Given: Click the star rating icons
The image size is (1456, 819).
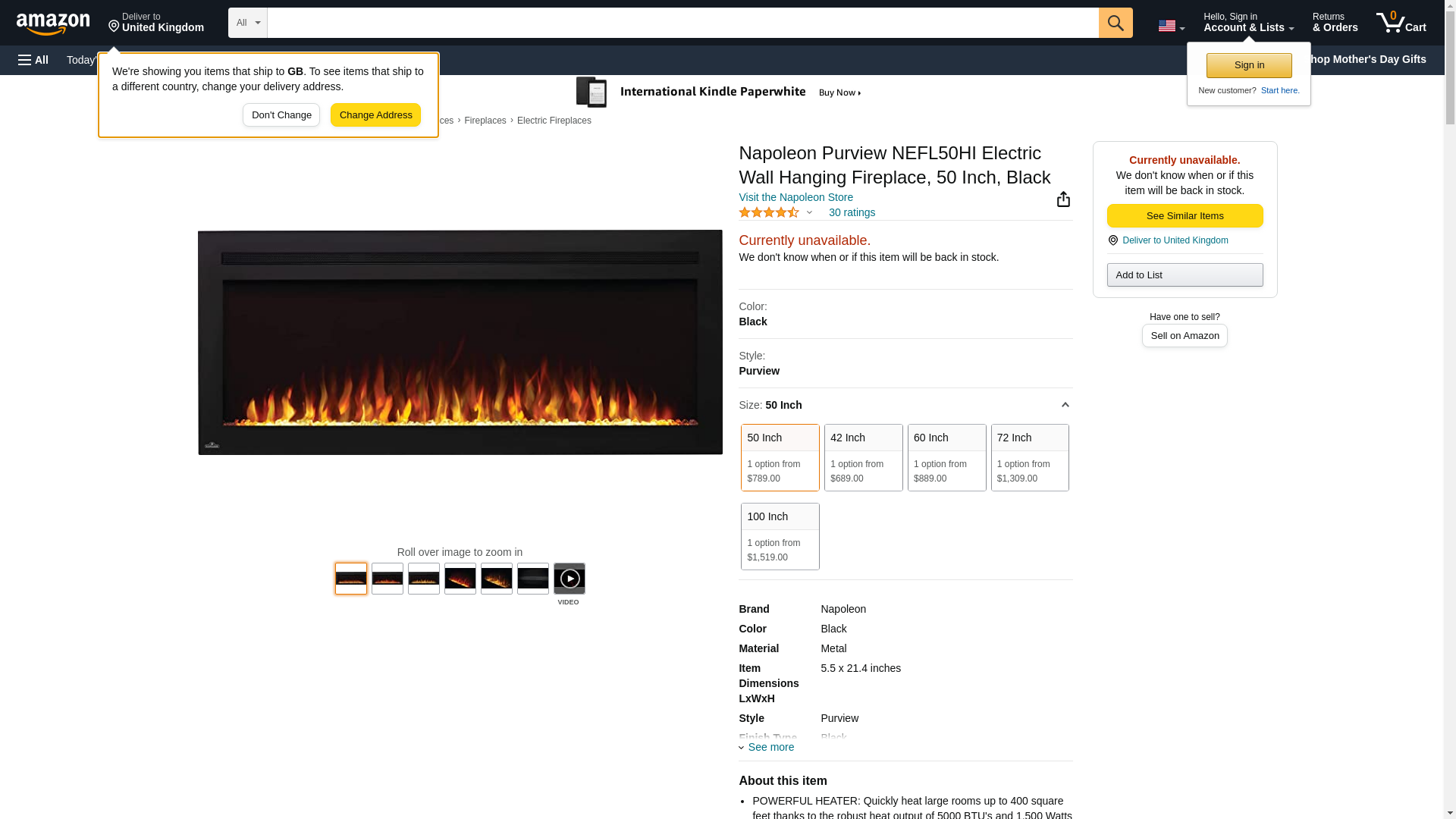Looking at the screenshot, I should [768, 213].
